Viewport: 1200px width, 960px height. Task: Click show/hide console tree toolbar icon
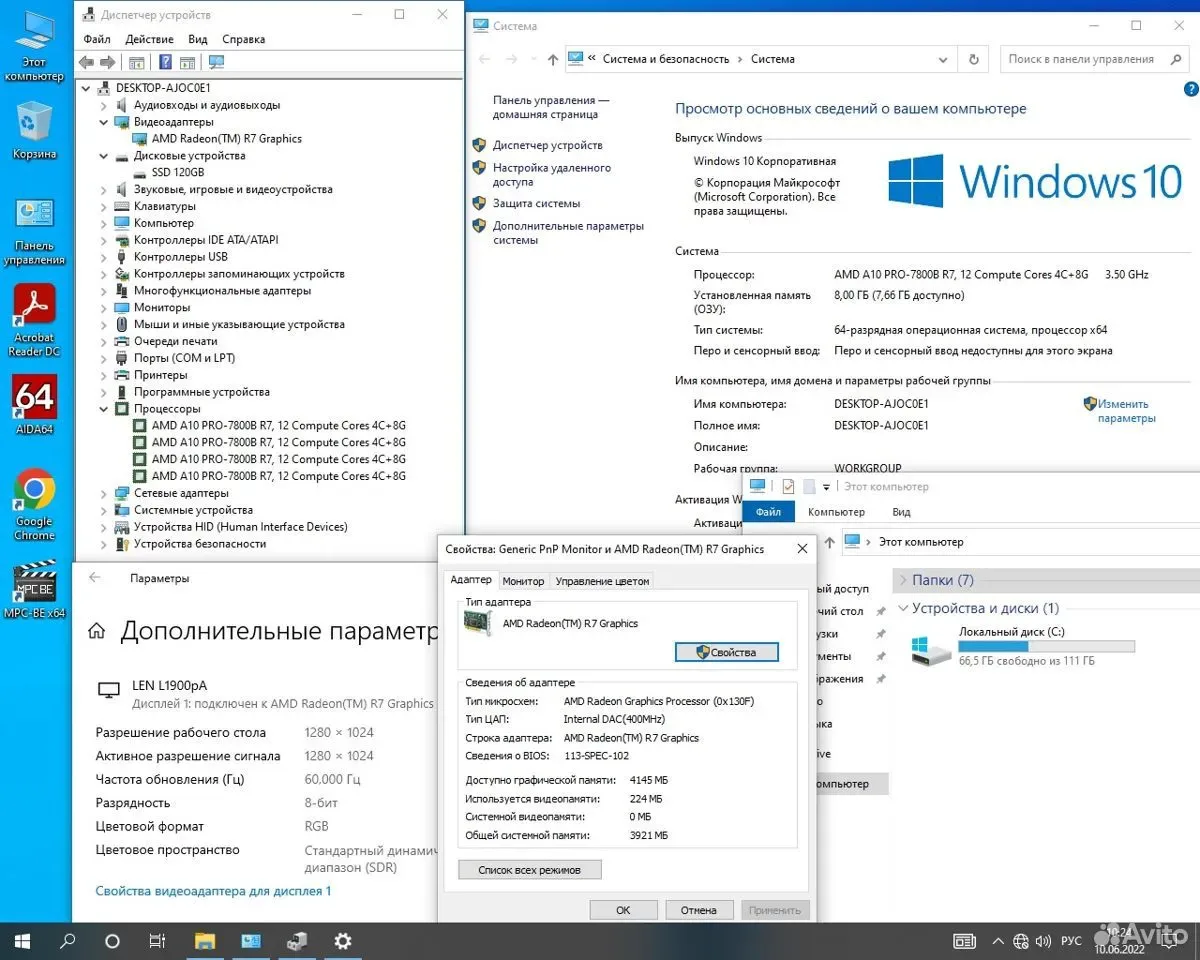pyautogui.click(x=137, y=62)
